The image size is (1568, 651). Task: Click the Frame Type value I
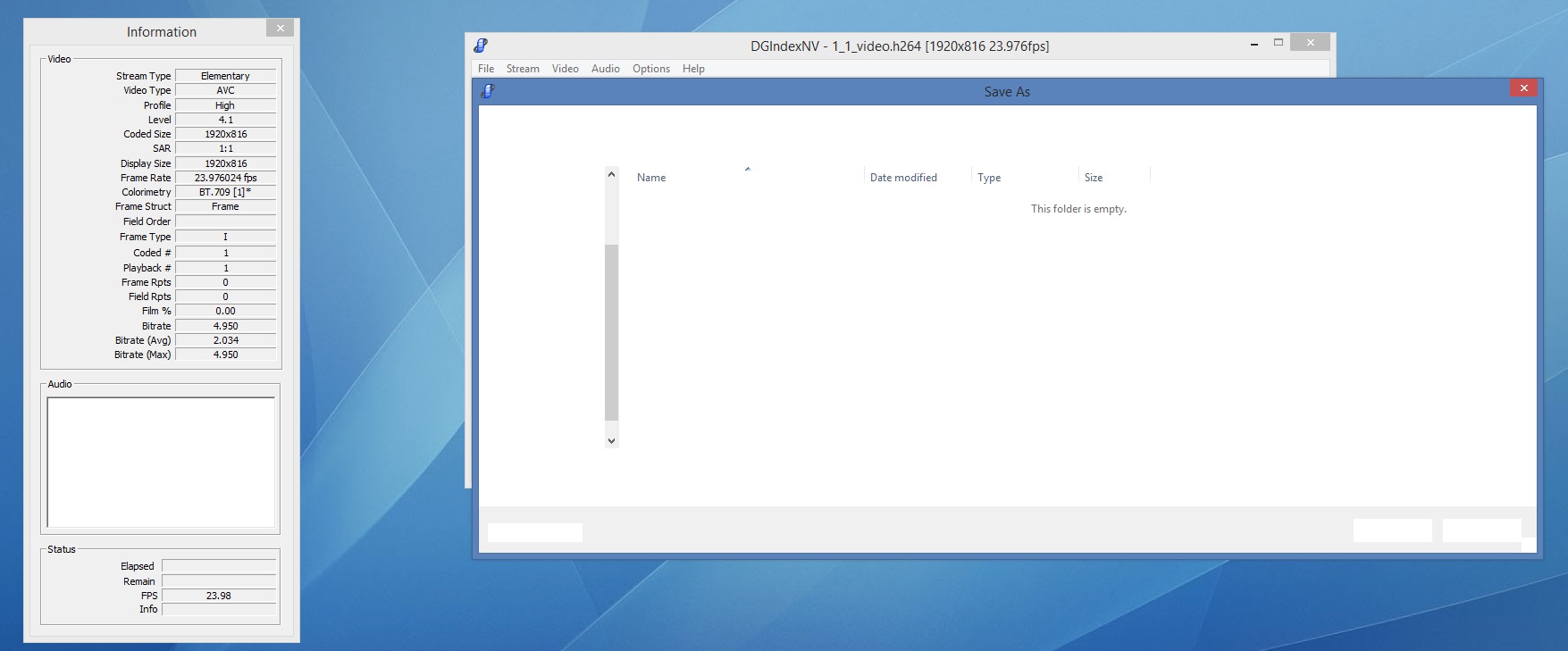point(225,237)
